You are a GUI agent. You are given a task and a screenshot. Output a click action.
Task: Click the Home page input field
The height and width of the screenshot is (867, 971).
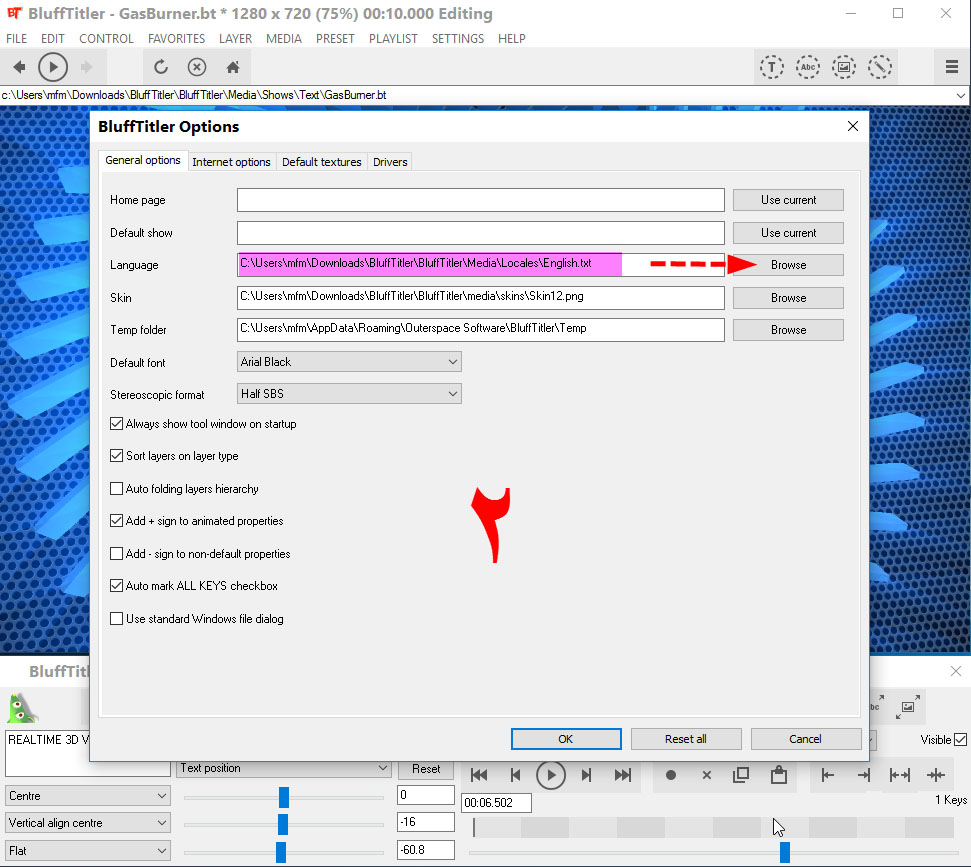(x=481, y=200)
